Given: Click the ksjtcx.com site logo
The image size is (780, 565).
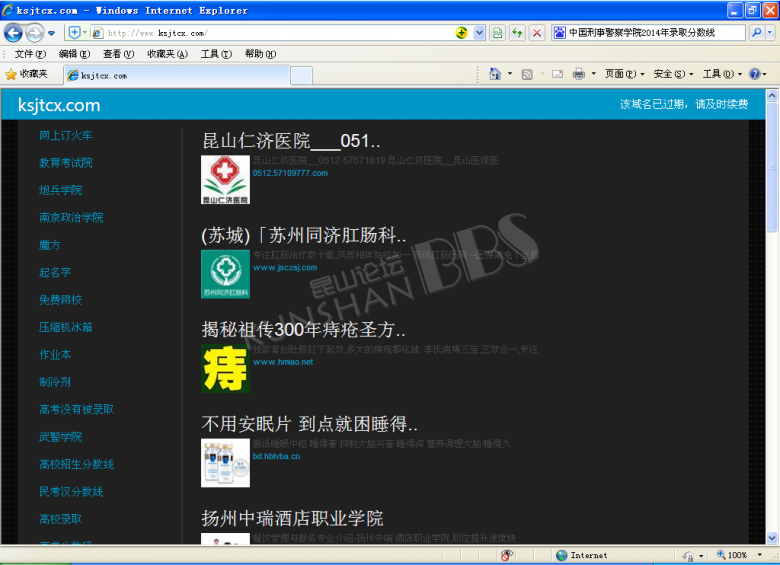Looking at the screenshot, I should (x=59, y=105).
